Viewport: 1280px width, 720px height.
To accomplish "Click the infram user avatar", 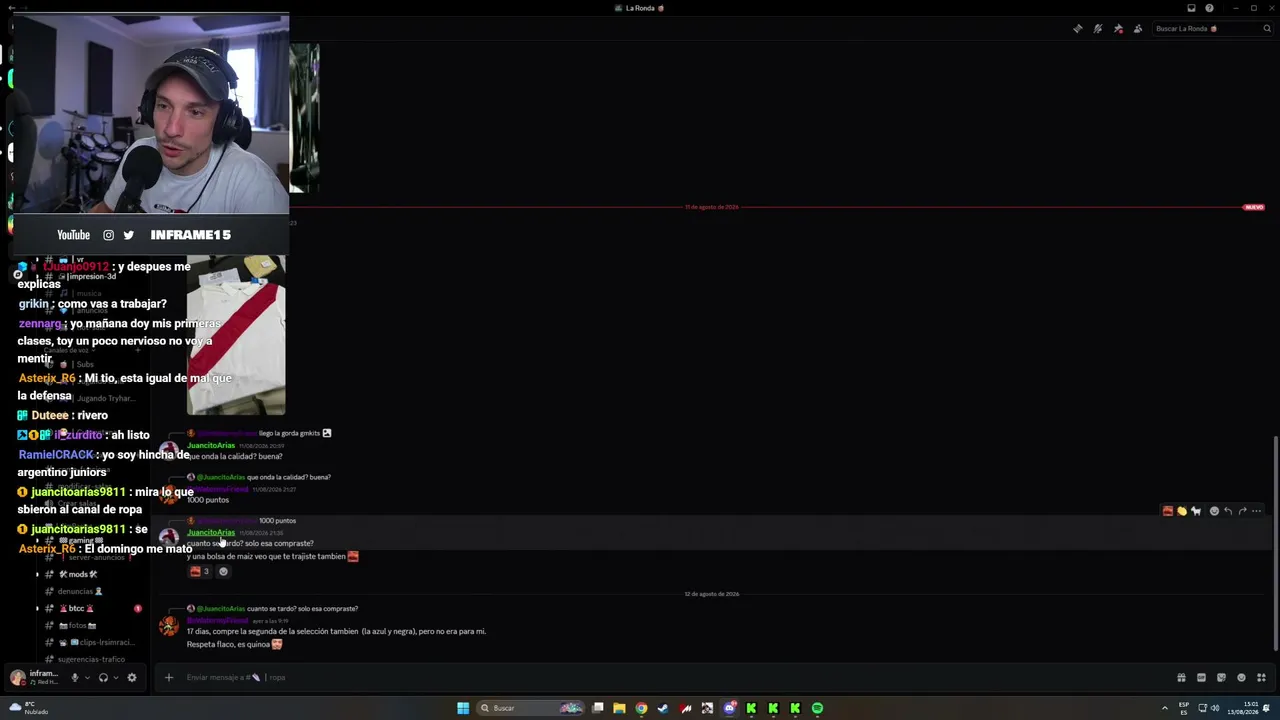I will [x=17, y=677].
